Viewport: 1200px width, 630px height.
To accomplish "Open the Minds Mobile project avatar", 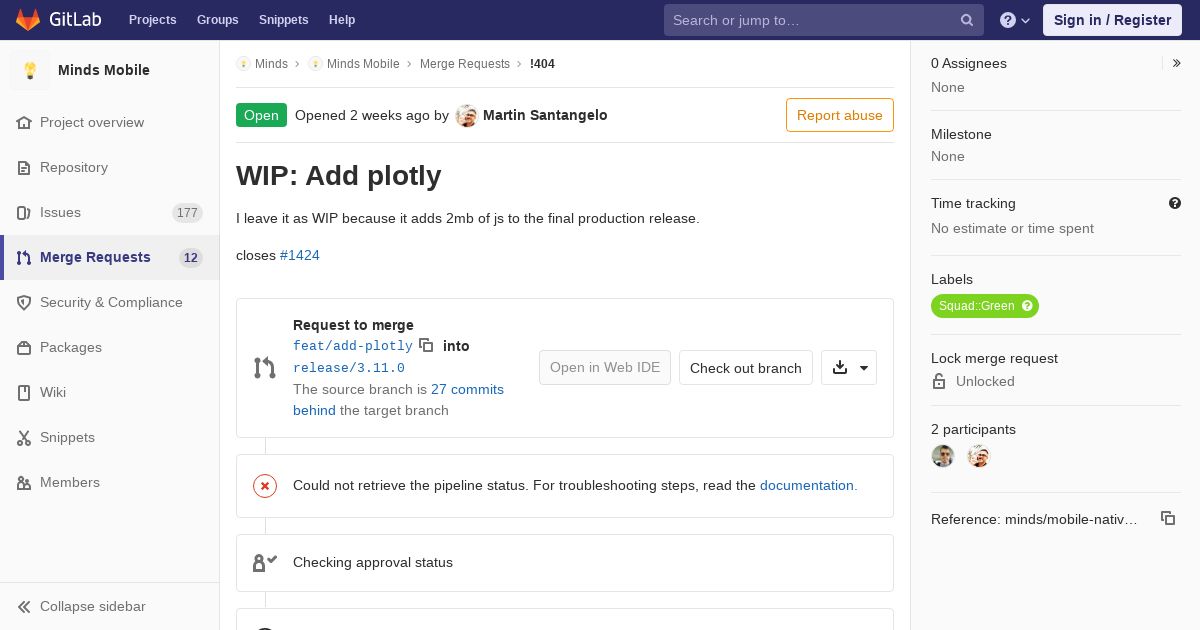I will coord(30,70).
